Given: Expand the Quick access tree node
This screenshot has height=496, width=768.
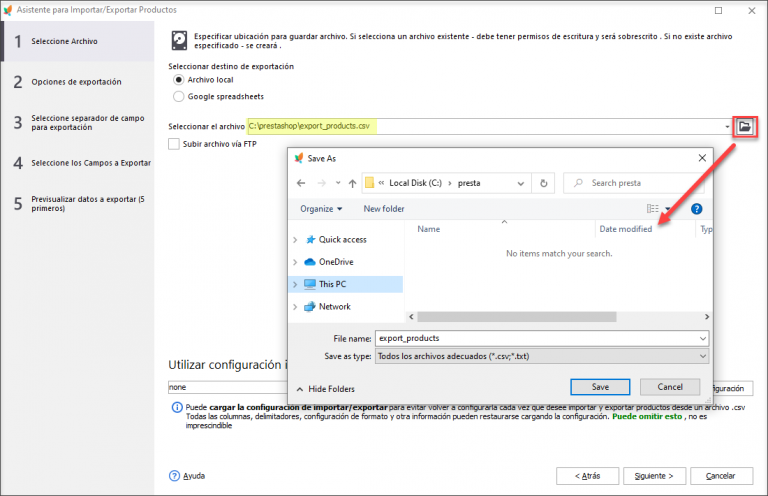Looking at the screenshot, I should click(295, 239).
